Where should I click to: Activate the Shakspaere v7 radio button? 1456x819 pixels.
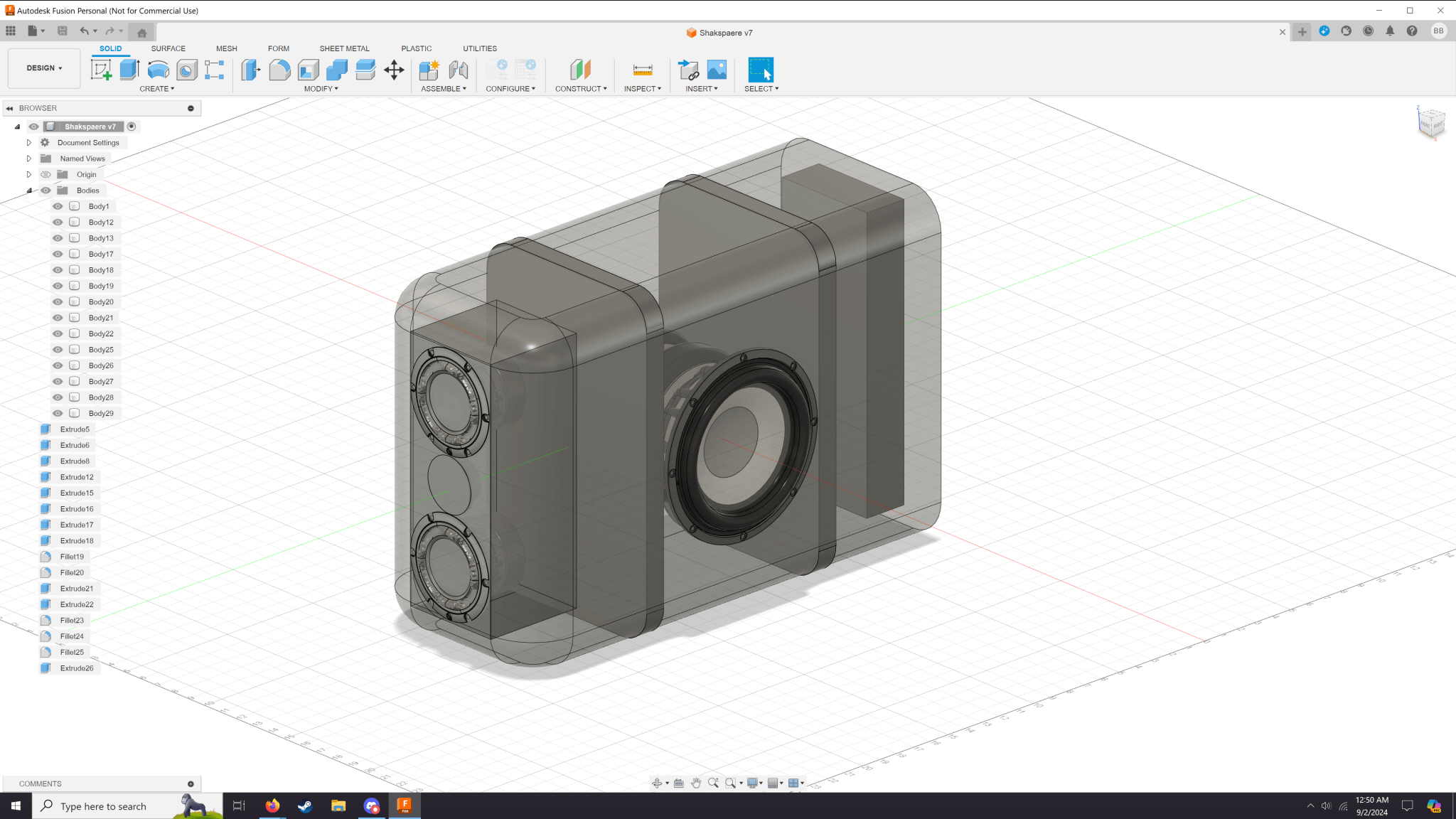click(x=132, y=127)
